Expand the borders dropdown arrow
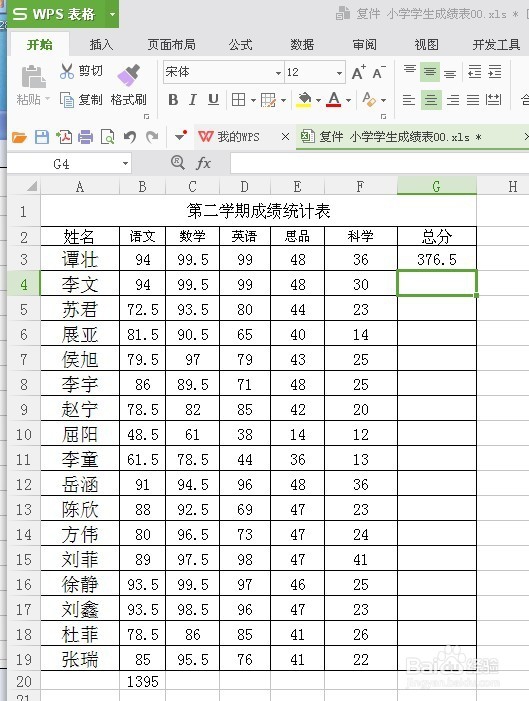Screen dimensions: 529x701 pyautogui.click(x=253, y=100)
